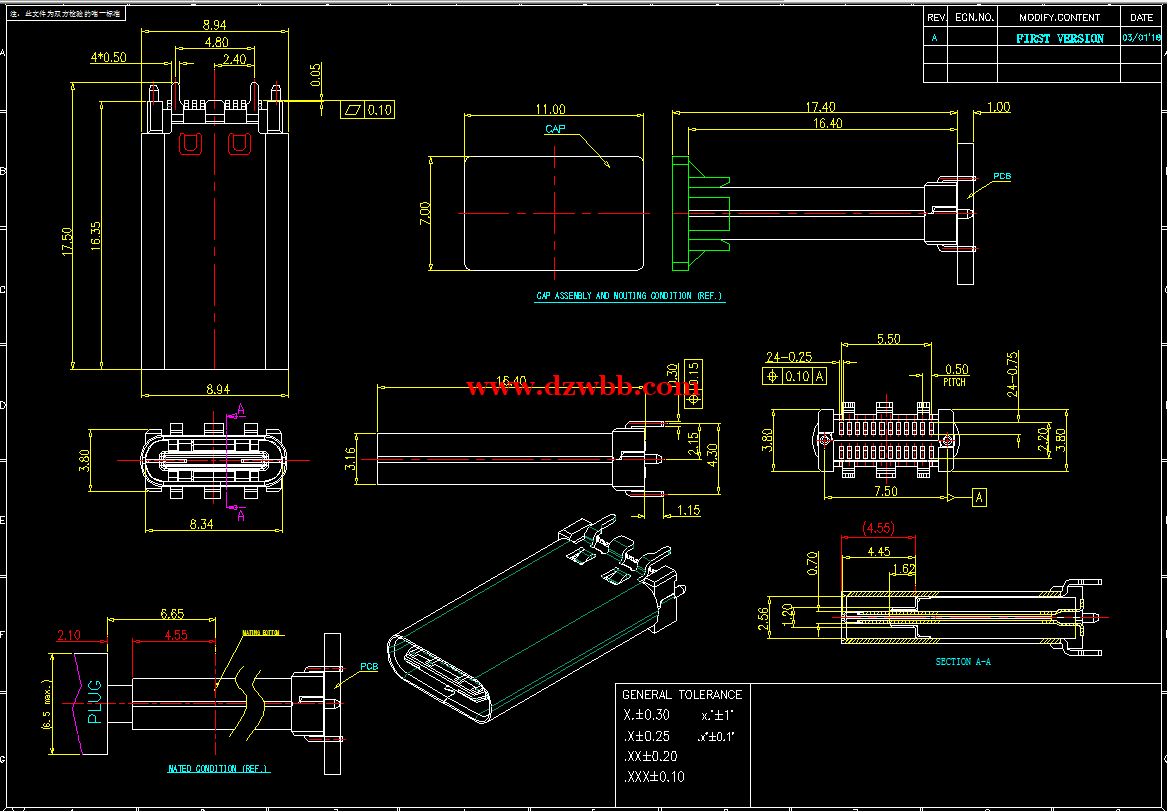Select the 1.20 vertical dimension

(x=788, y=615)
